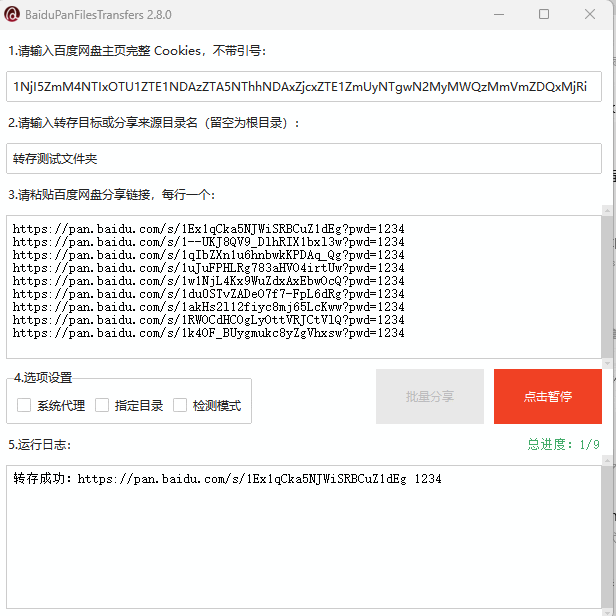
Task: Click the 1.请输入百度网盘主页完整 Cookies label
Action: pos(137,51)
